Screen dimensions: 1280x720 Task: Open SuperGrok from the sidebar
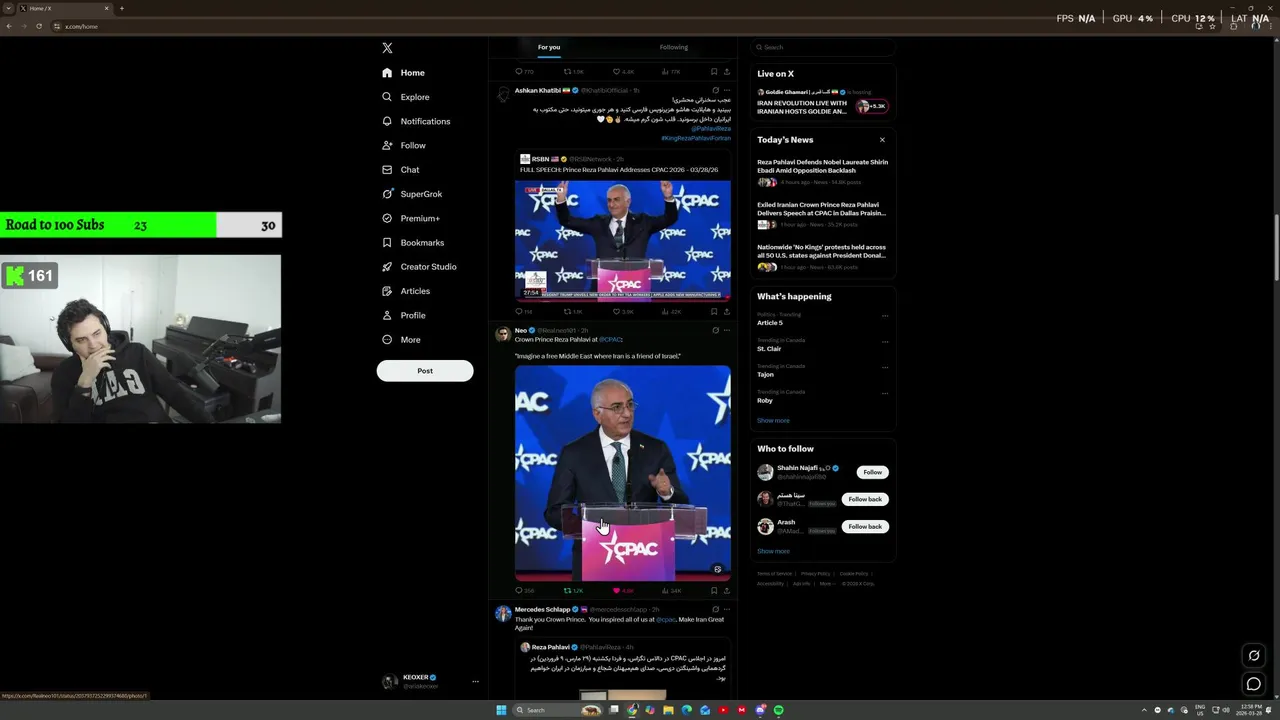(x=412, y=194)
